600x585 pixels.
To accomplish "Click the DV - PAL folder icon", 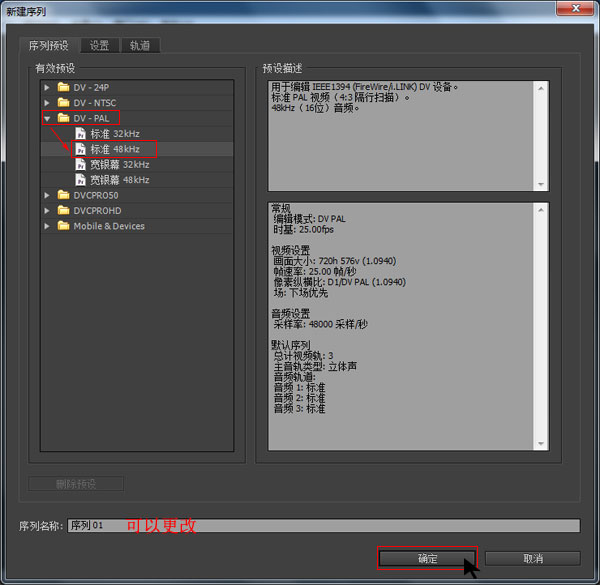I will [64, 118].
